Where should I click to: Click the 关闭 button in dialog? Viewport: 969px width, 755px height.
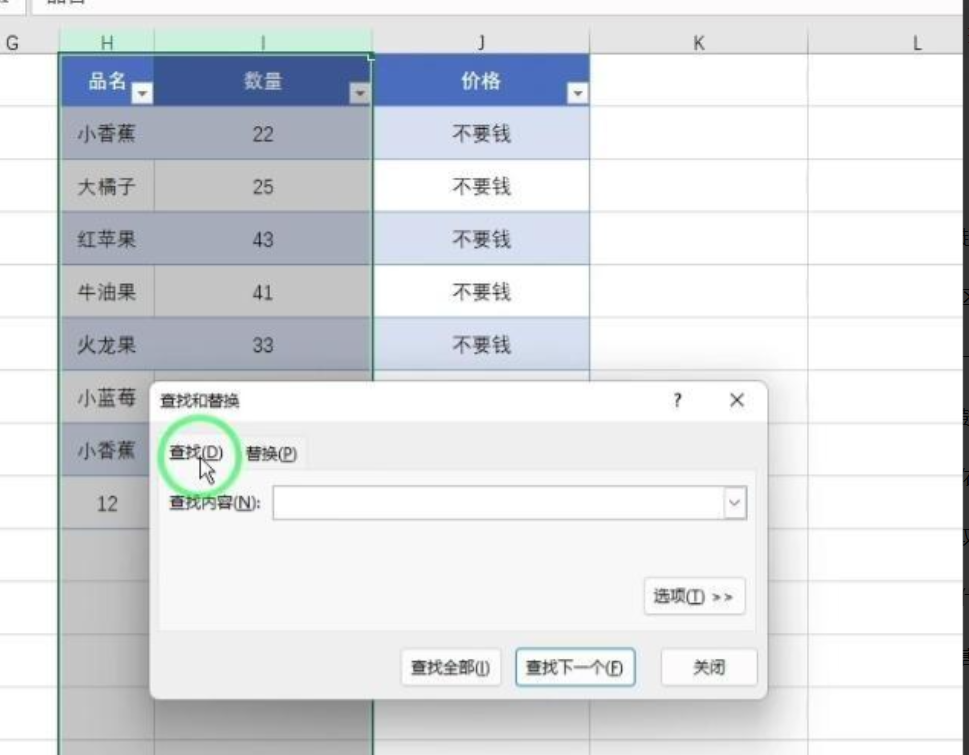tap(709, 667)
